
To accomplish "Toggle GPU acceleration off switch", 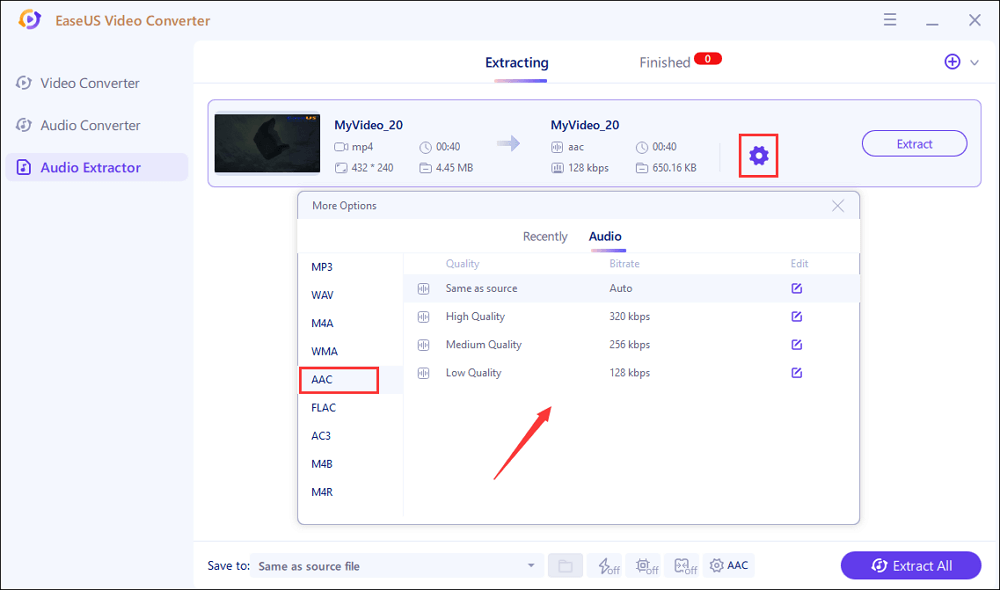I will [x=646, y=566].
